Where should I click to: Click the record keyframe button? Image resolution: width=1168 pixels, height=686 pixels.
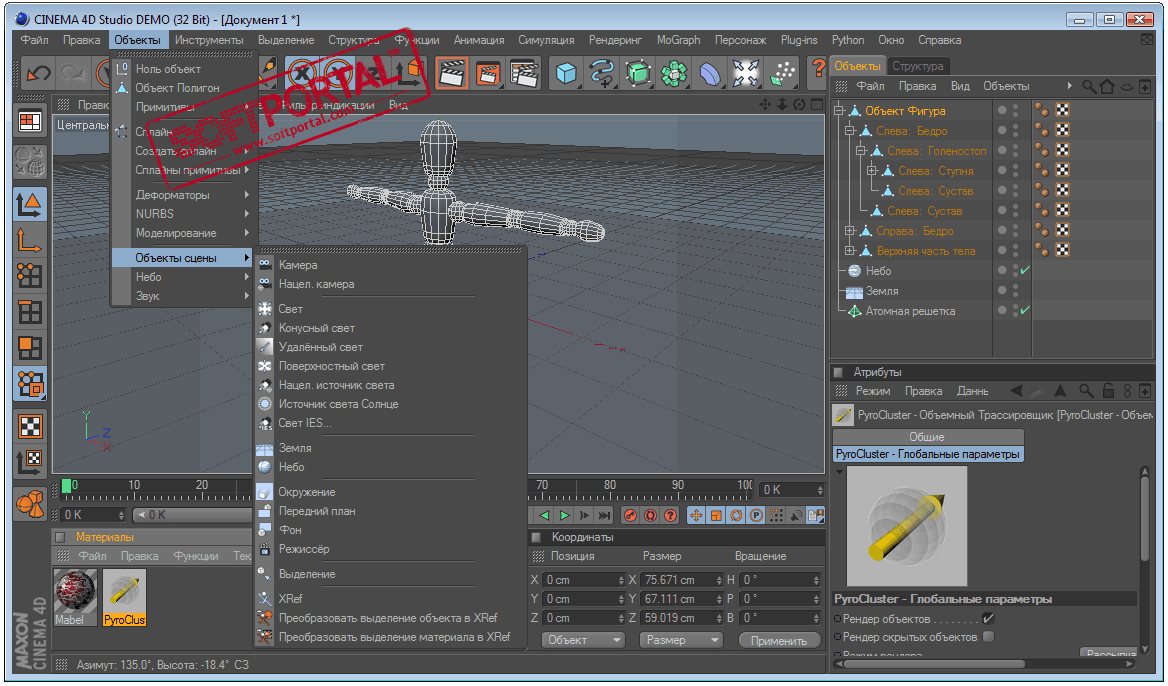point(630,515)
